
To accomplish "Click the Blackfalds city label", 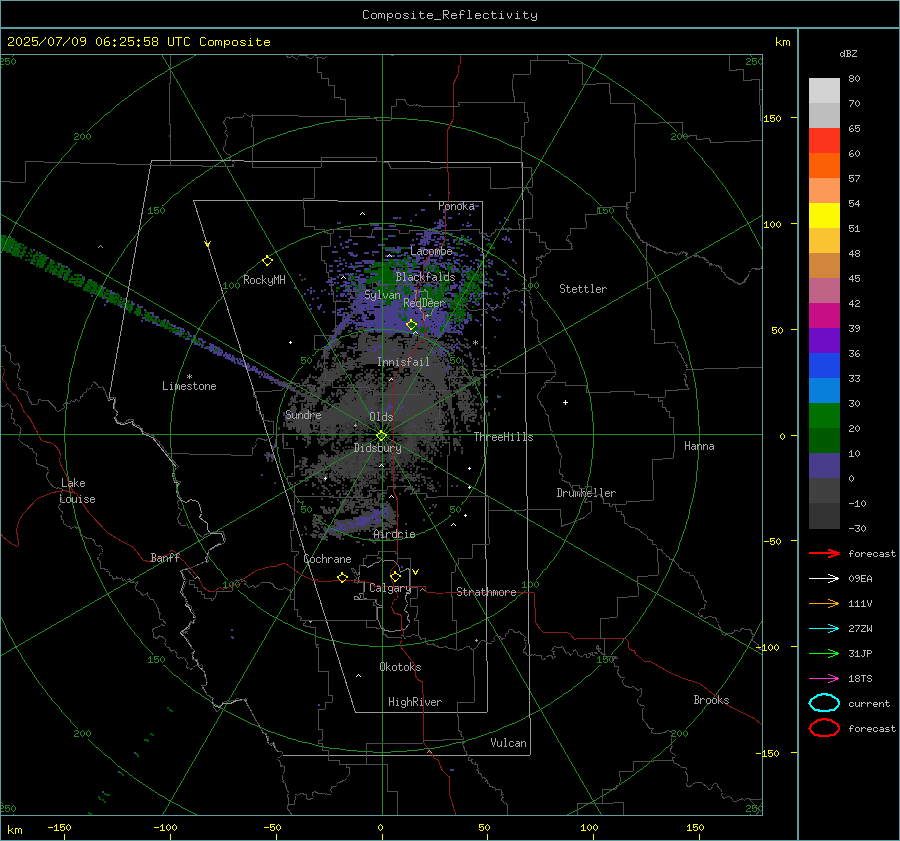I will [x=425, y=277].
